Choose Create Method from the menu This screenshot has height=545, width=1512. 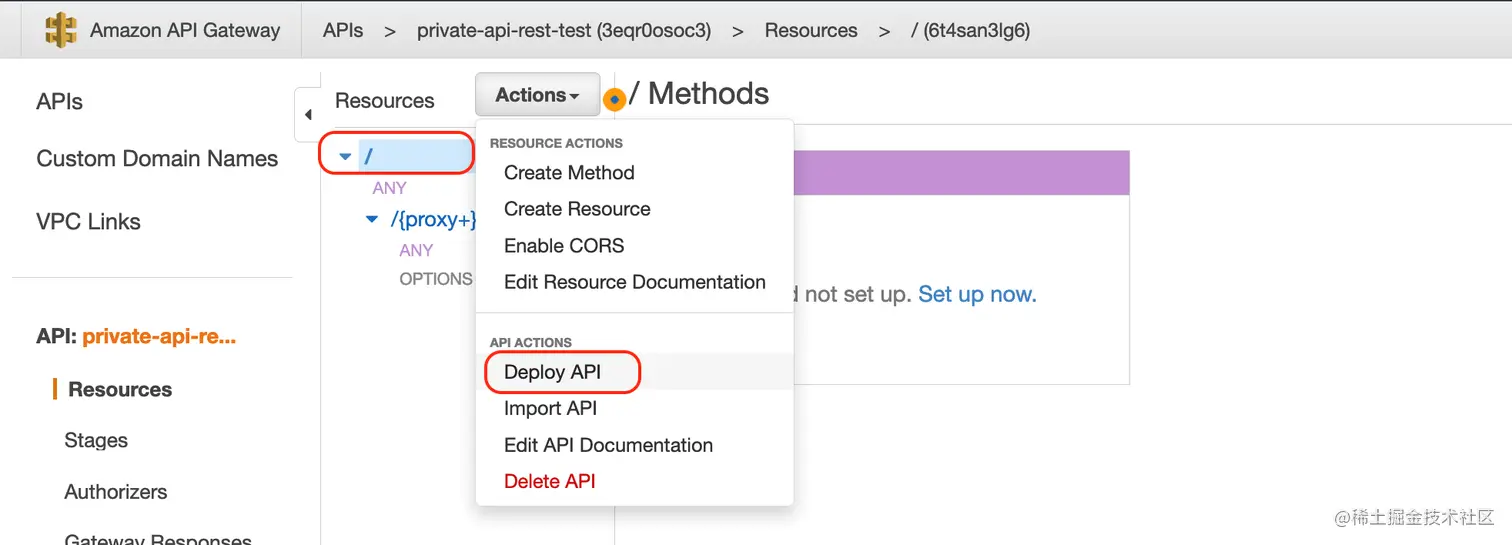(569, 173)
